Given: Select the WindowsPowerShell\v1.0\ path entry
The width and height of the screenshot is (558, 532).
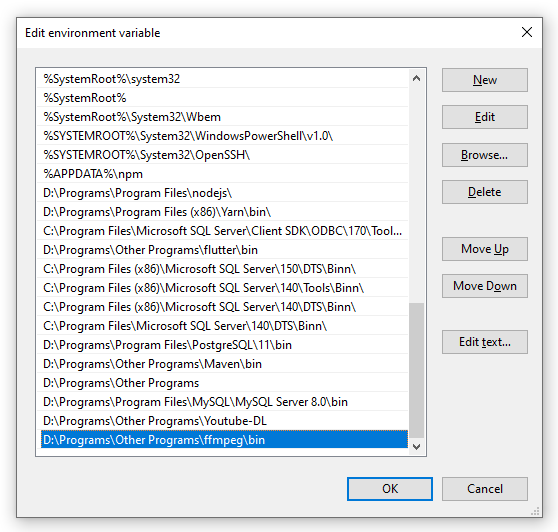Looking at the screenshot, I should pos(223,136).
